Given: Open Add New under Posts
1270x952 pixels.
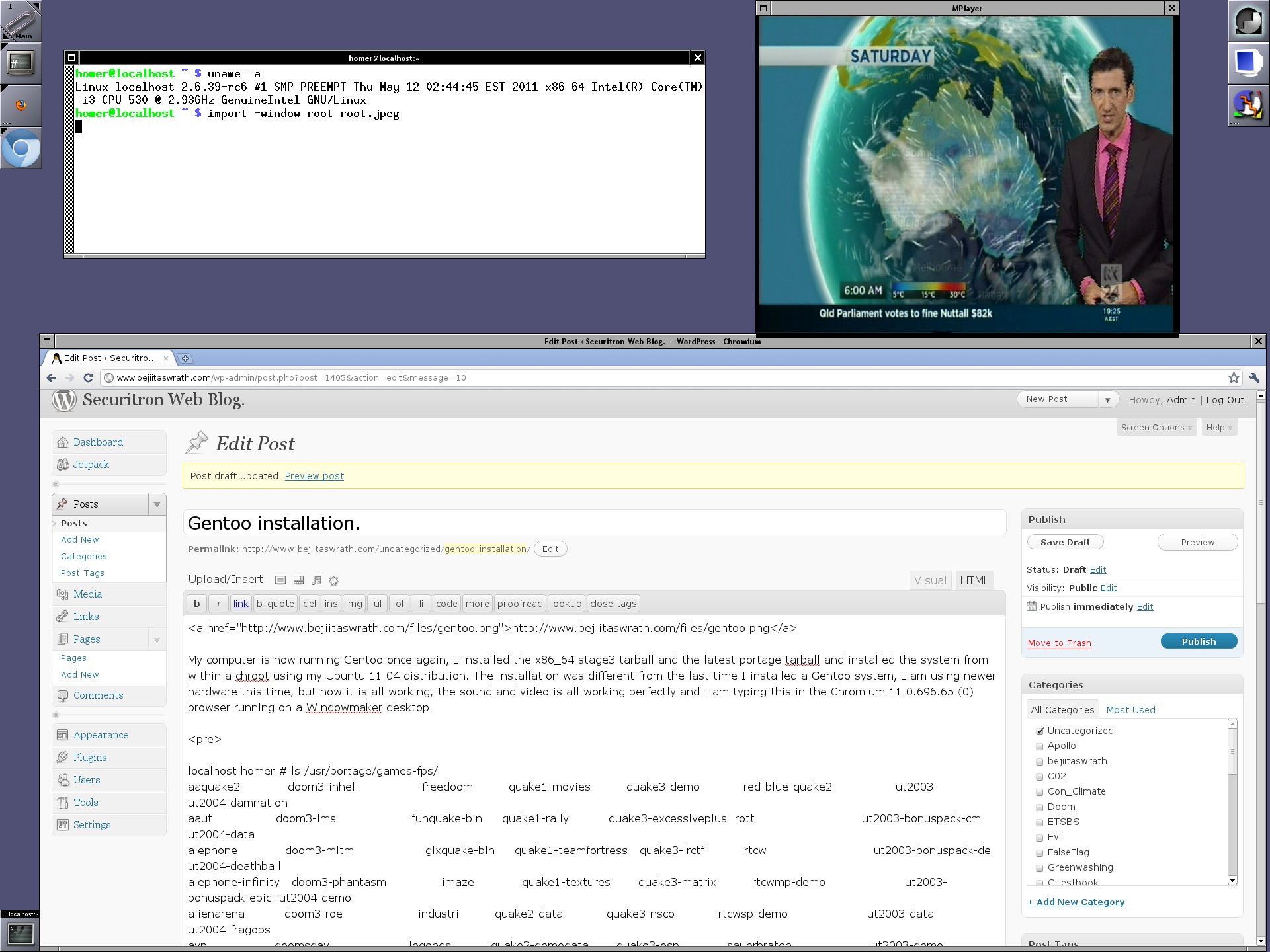Looking at the screenshot, I should tap(79, 540).
